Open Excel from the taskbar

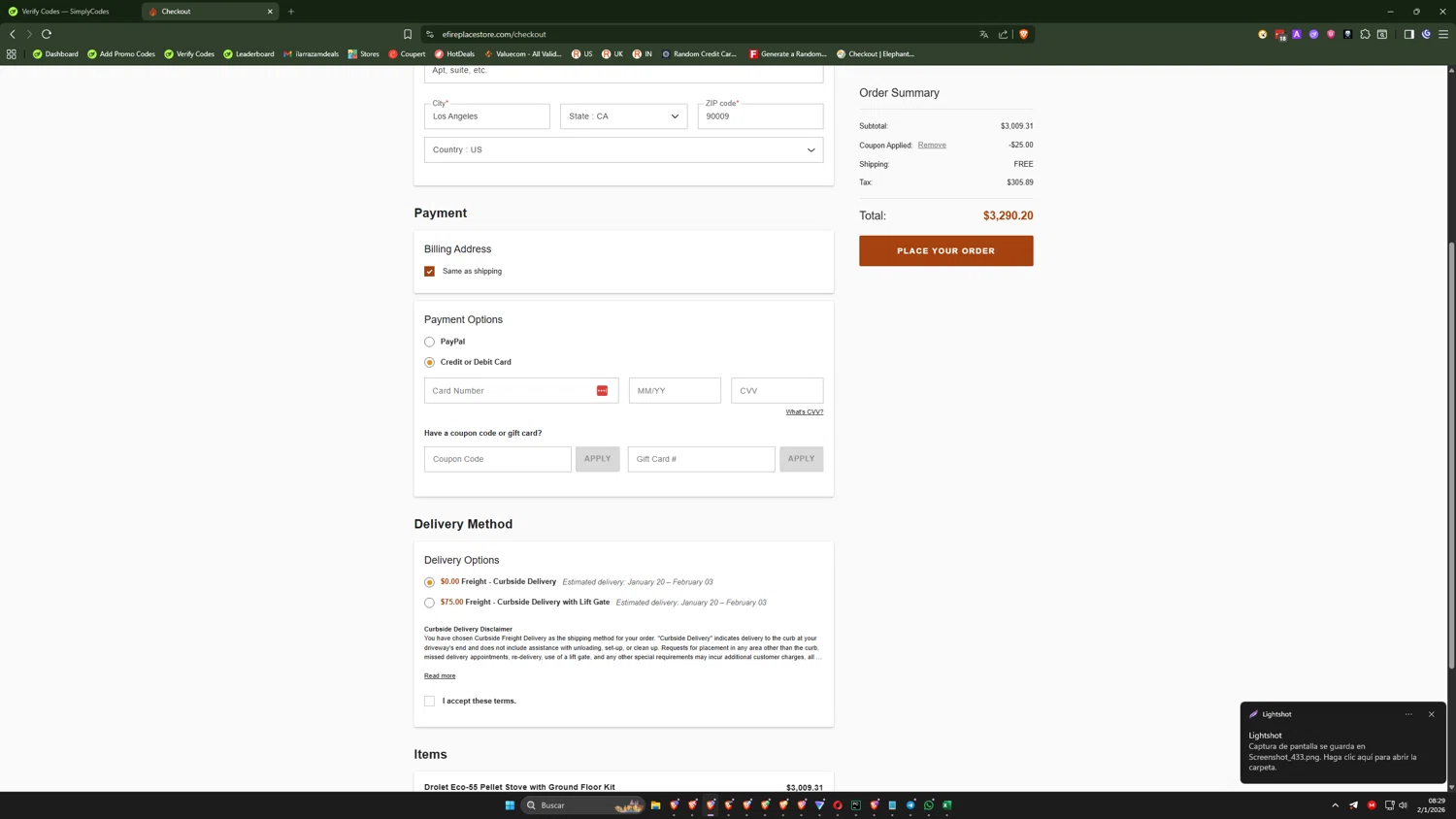(x=947, y=804)
